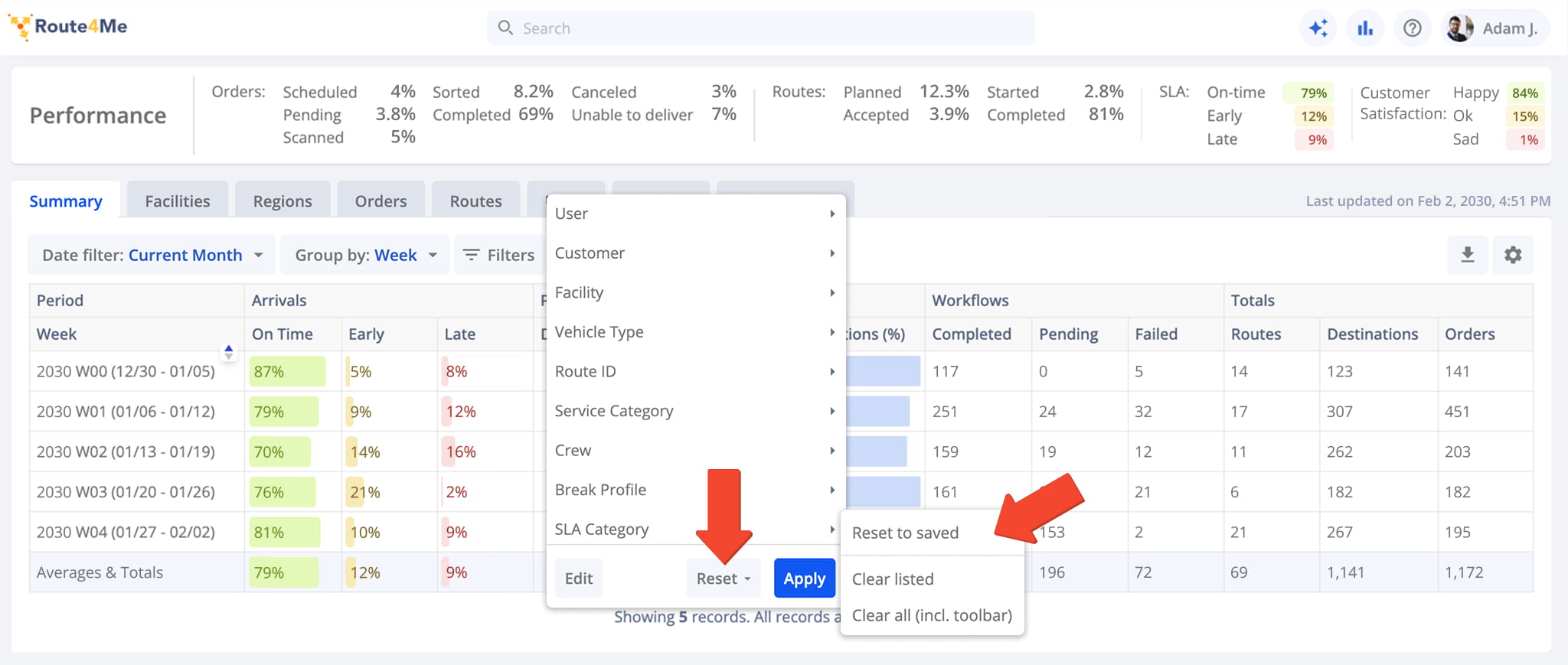Viewport: 1568px width, 665px height.
Task: Switch to the Routes tab
Action: pos(475,201)
